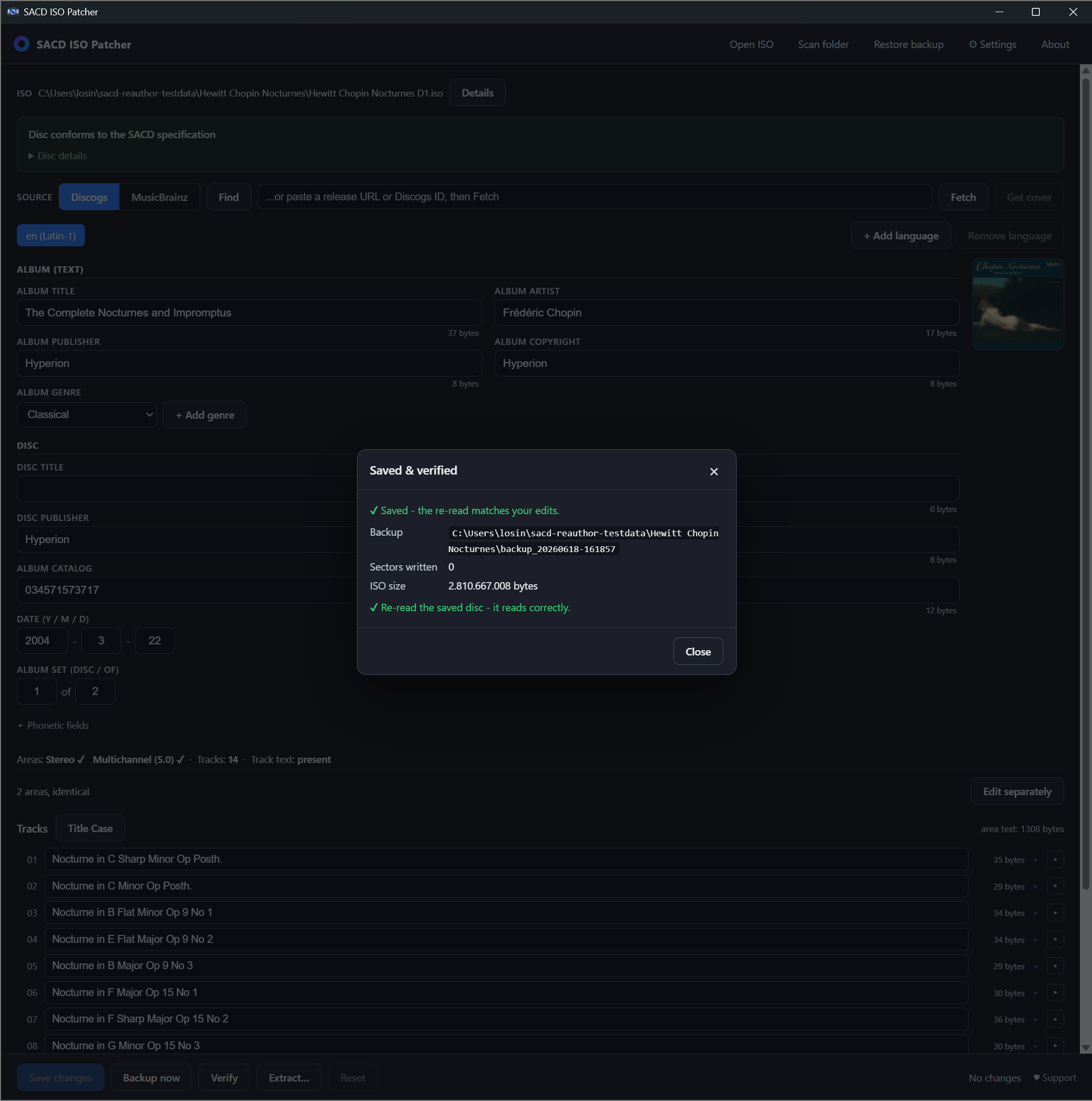Viewport: 1092px width, 1101px height.
Task: Click the Album Artist field Frédéric Chopin
Action: click(x=727, y=312)
